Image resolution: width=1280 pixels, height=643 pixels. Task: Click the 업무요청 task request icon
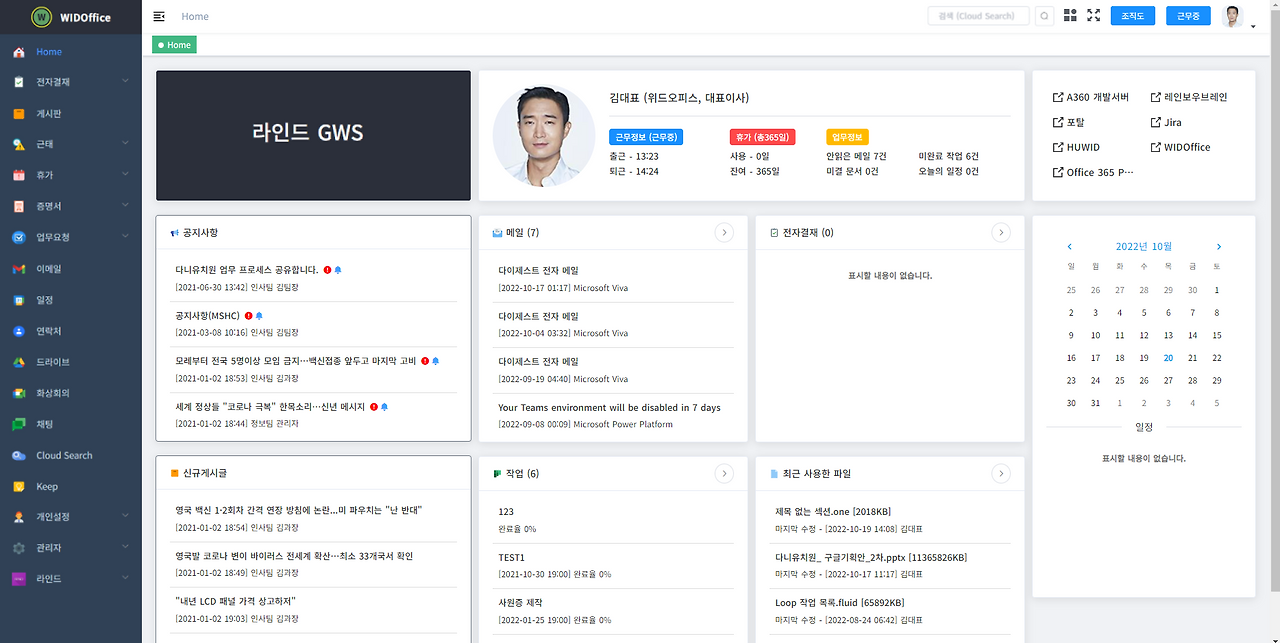18,238
